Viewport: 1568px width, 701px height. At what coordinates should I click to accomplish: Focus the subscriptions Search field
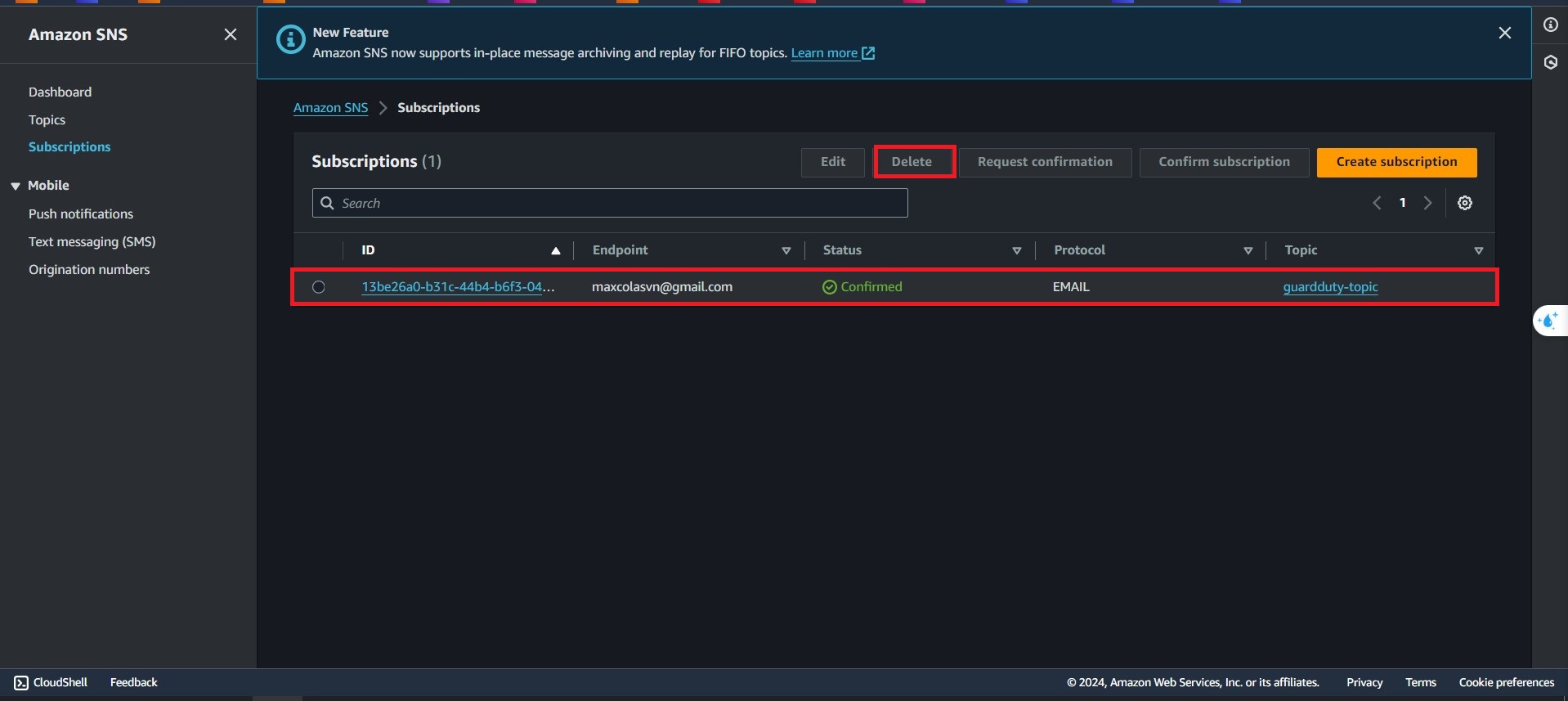pyautogui.click(x=610, y=203)
